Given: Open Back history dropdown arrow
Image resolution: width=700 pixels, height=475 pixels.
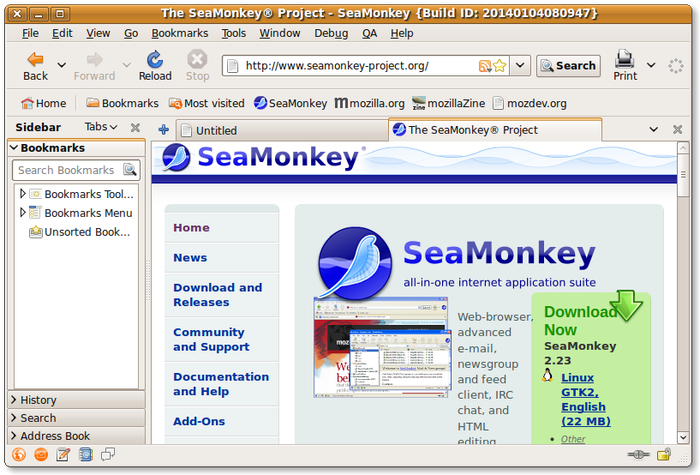Looking at the screenshot, I should pos(62,65).
